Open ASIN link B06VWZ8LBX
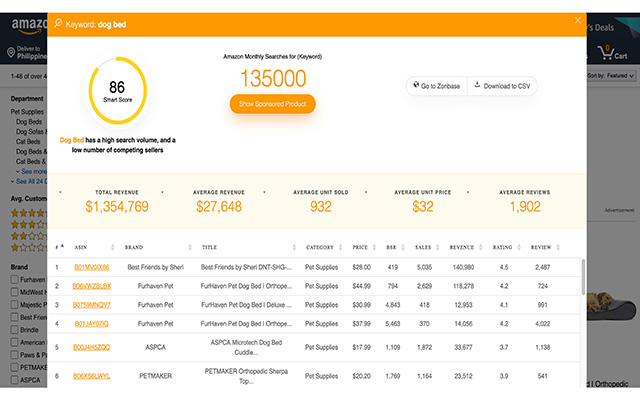The height and width of the screenshot is (400, 640). point(91,286)
